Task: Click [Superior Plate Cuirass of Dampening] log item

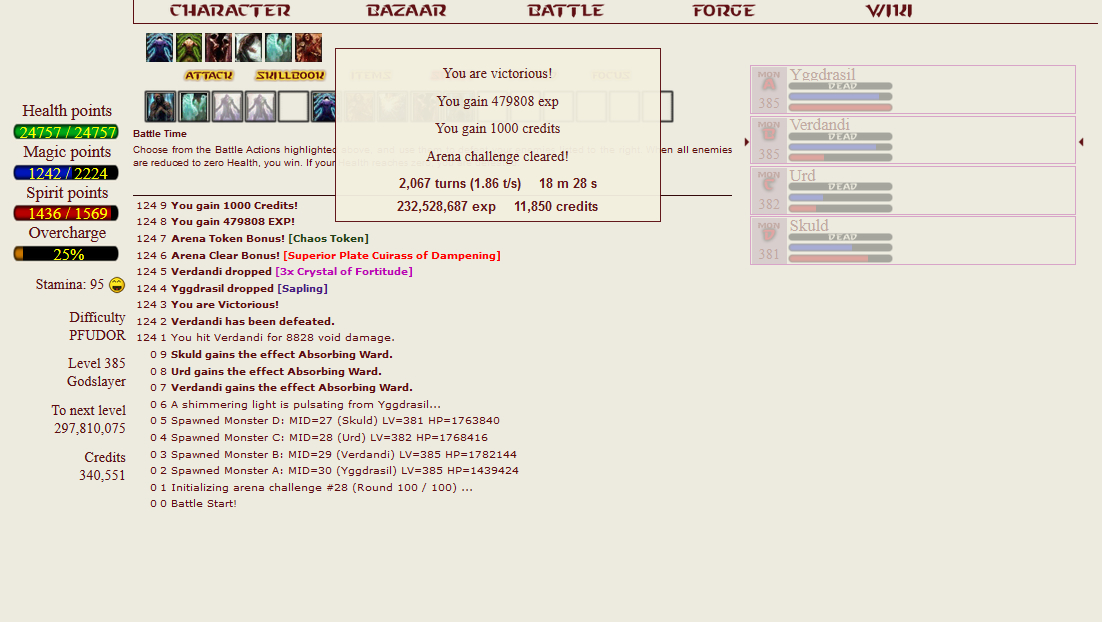Action: click(x=392, y=255)
